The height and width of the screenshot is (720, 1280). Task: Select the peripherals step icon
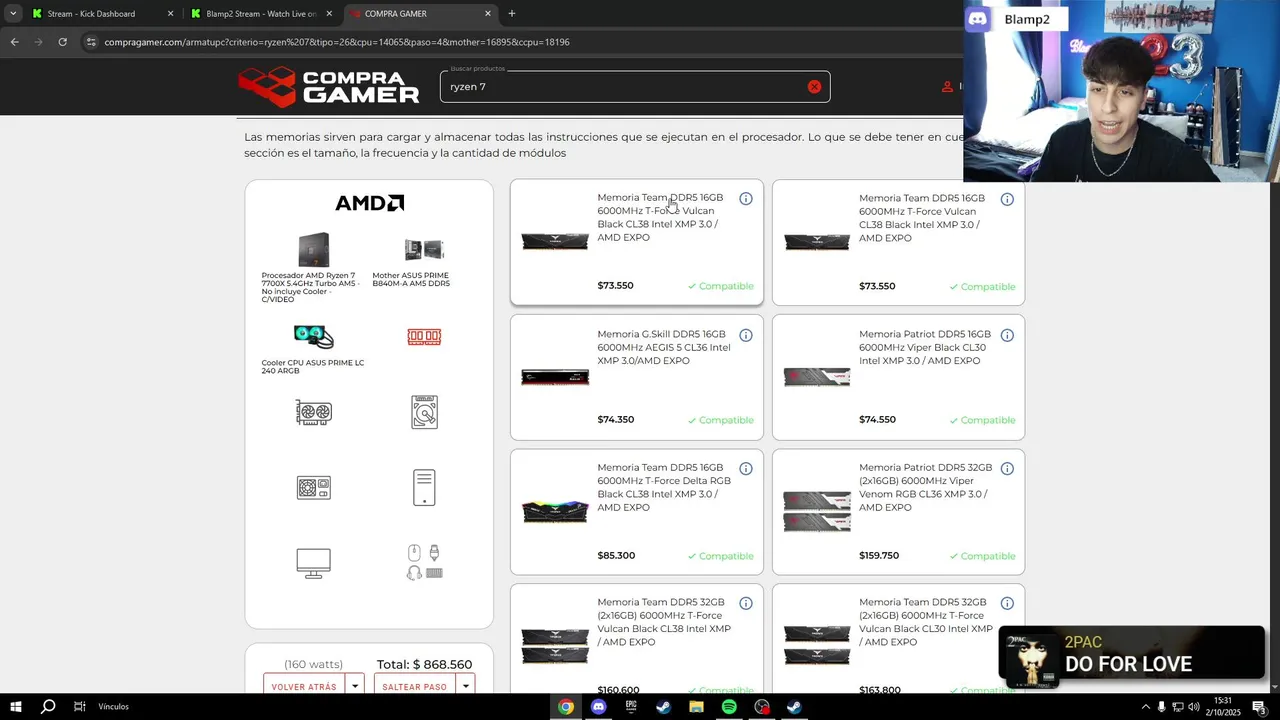[424, 563]
